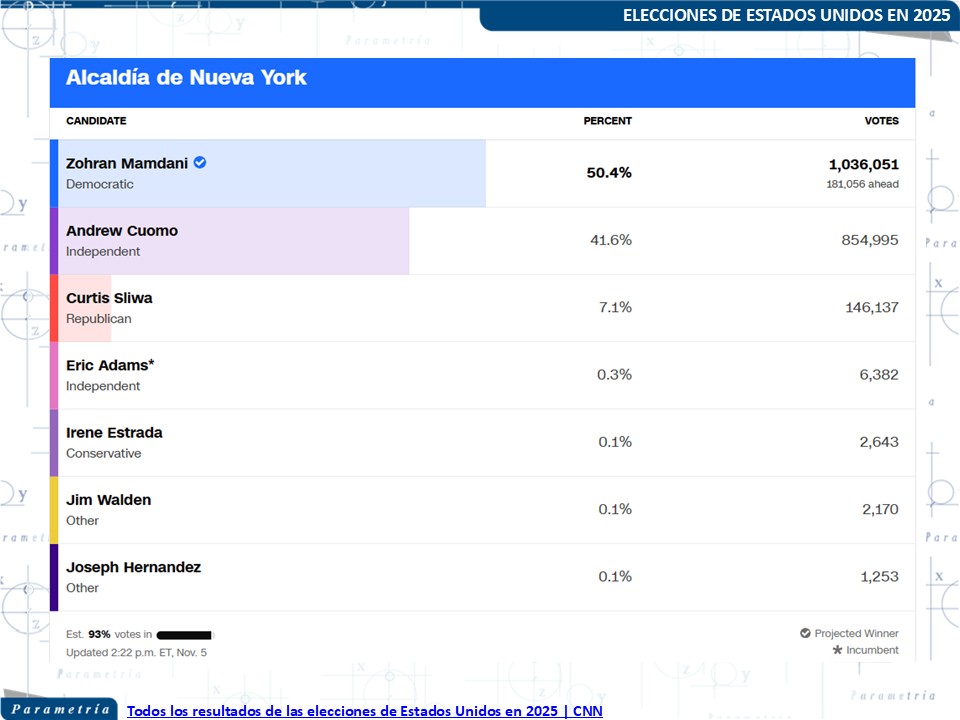Click Irene Estrada's candidate name
Viewport: 960px width, 720px height.
114,433
